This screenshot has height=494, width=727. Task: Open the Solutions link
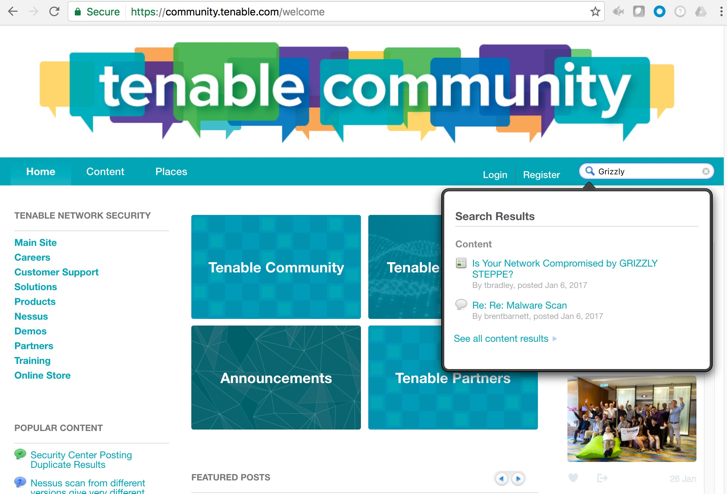(35, 287)
